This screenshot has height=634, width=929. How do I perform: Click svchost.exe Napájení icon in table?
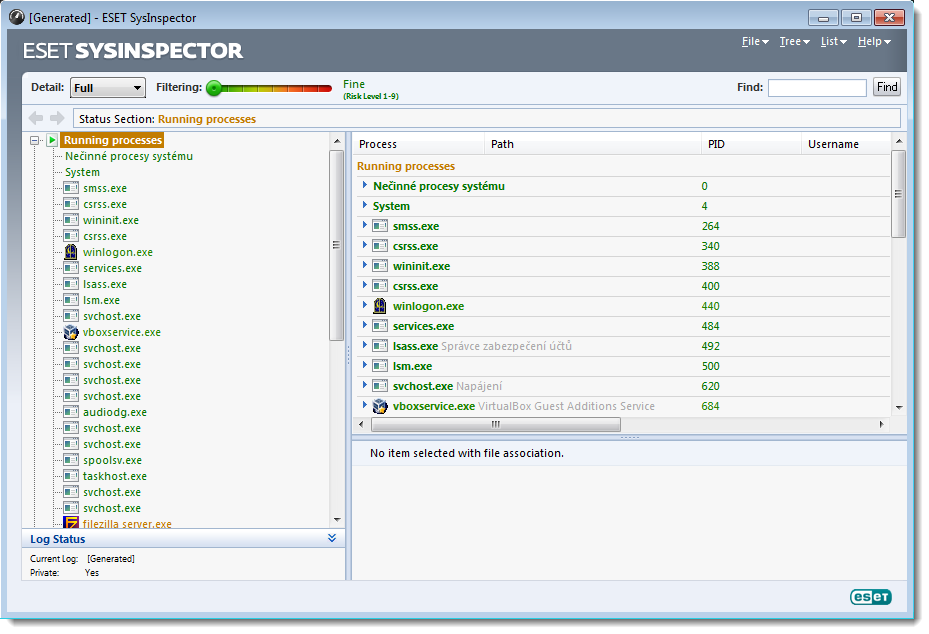tap(380, 386)
